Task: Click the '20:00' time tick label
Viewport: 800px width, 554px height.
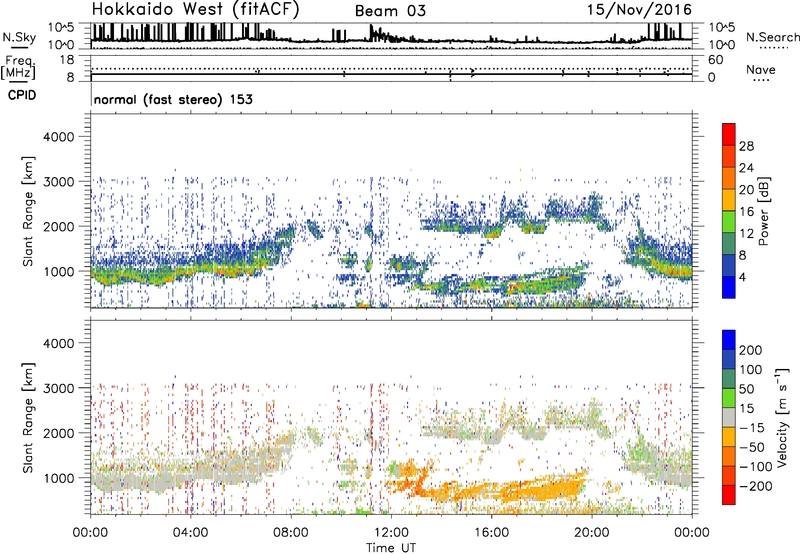Action: 592,533
